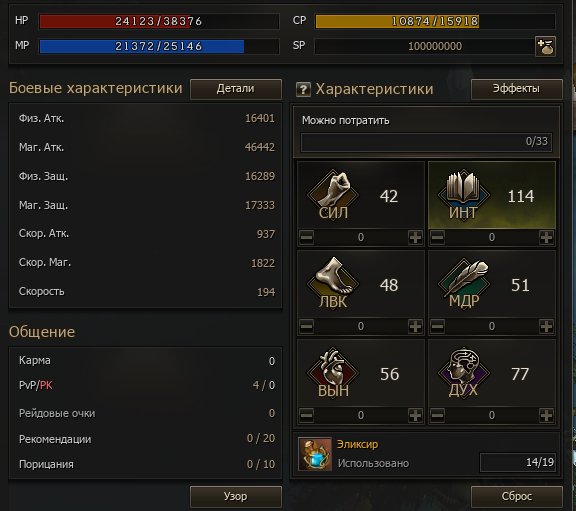
Task: Select the ЛВК foot stat icon
Action: (x=333, y=283)
